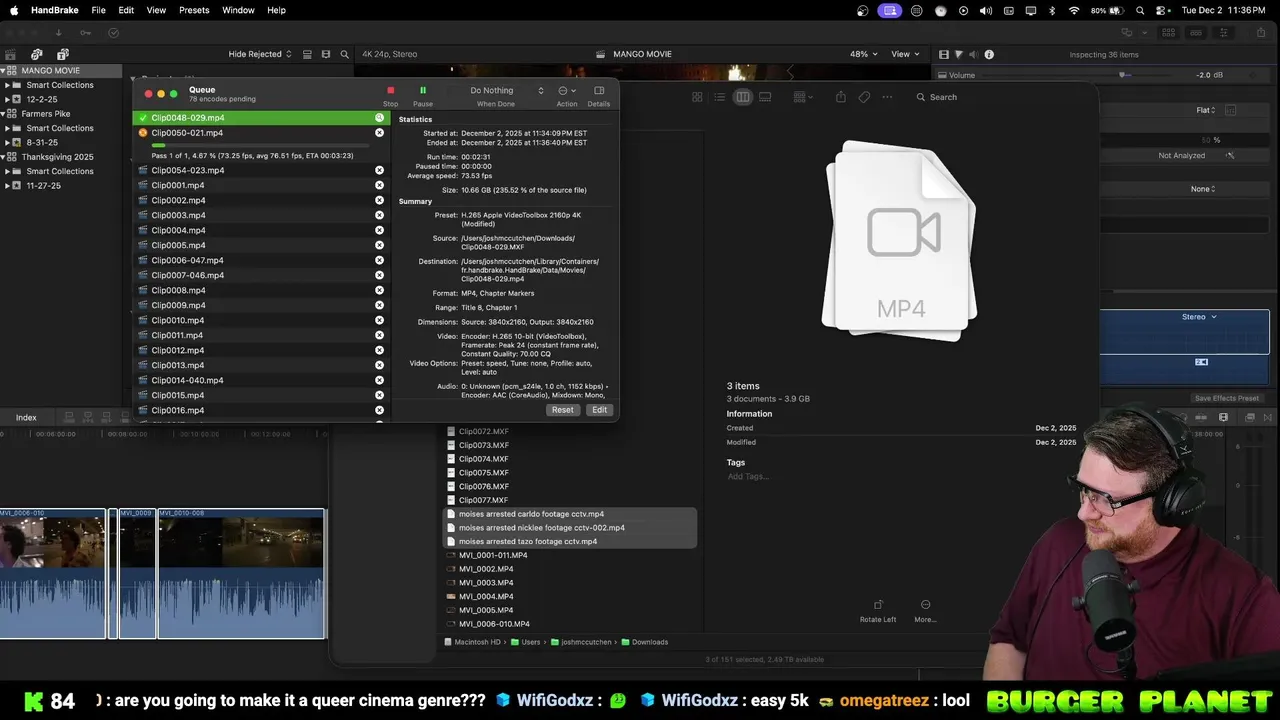The image size is (1280, 720).
Task: Open the viewer View options dropdown
Action: 905,54
